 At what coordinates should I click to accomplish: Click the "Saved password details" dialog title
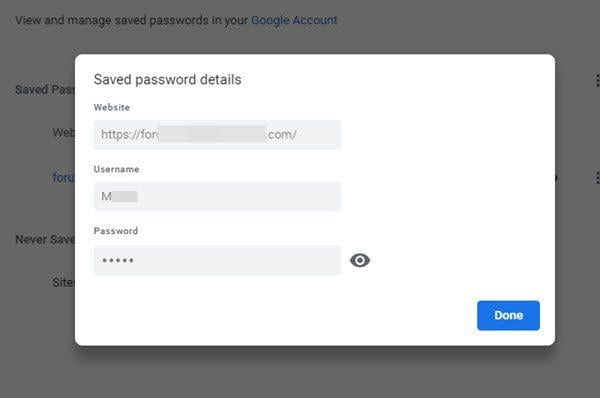(167, 80)
